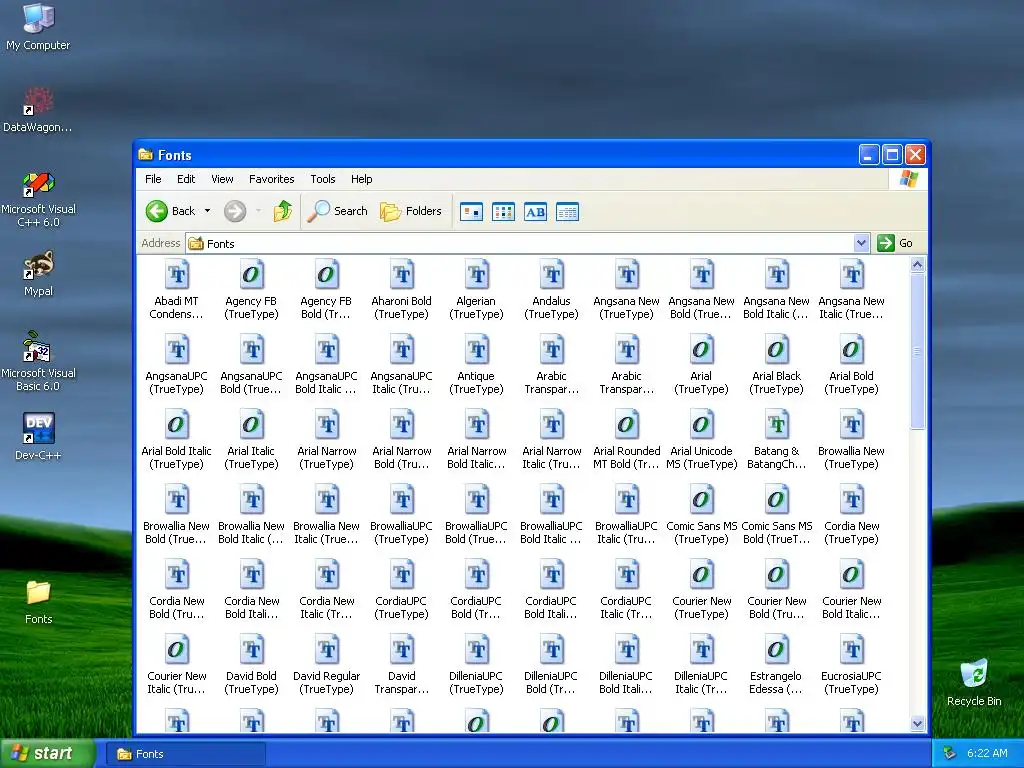Click the system tray notification icon

(950, 754)
